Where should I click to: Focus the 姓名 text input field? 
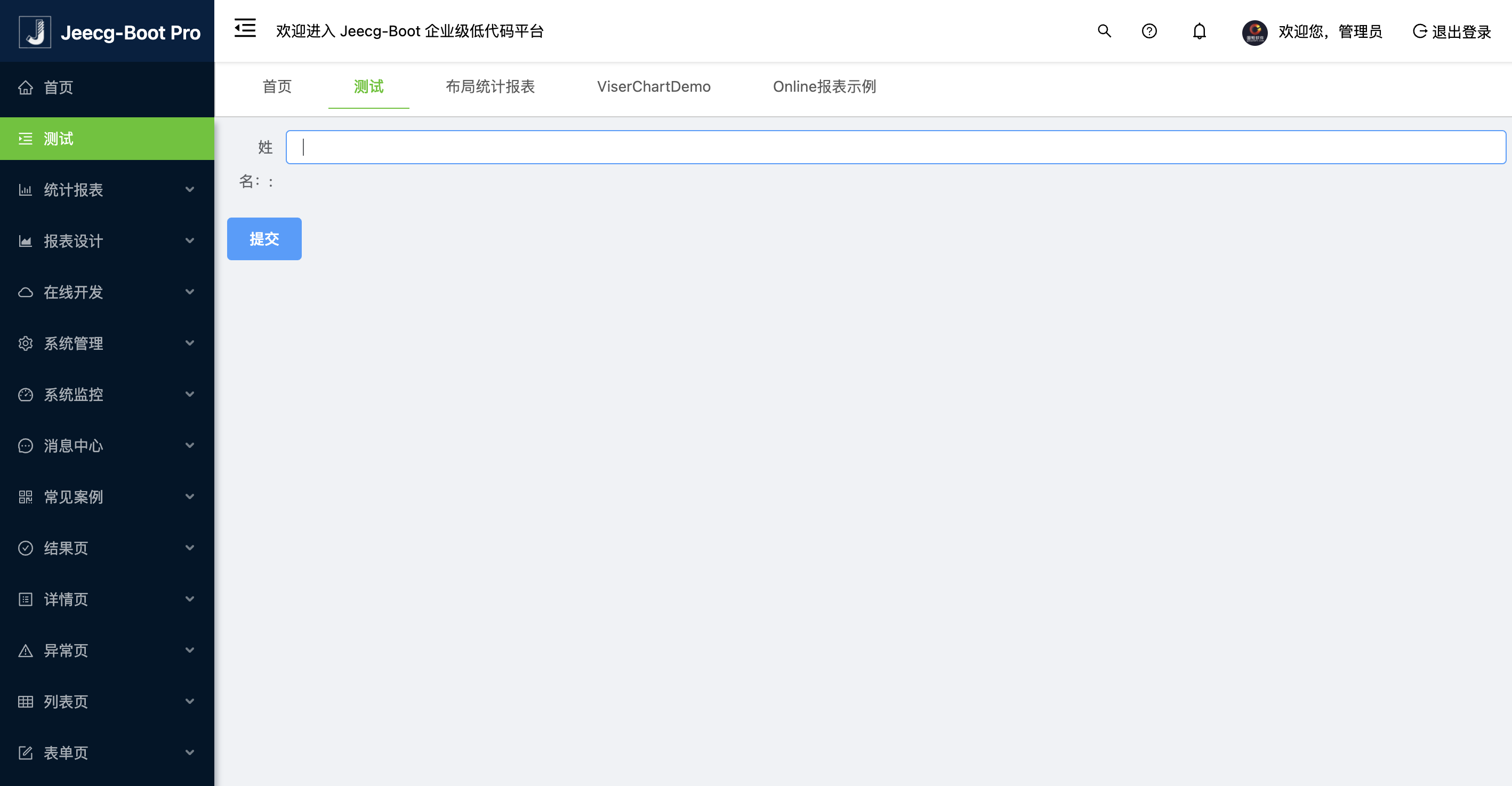pyautogui.click(x=895, y=147)
